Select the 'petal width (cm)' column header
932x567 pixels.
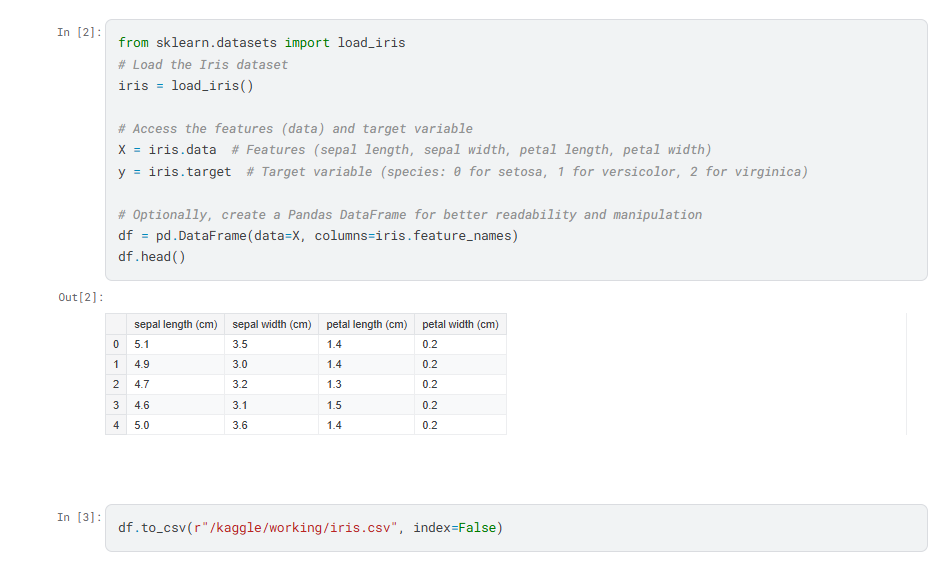pyautogui.click(x=460, y=325)
